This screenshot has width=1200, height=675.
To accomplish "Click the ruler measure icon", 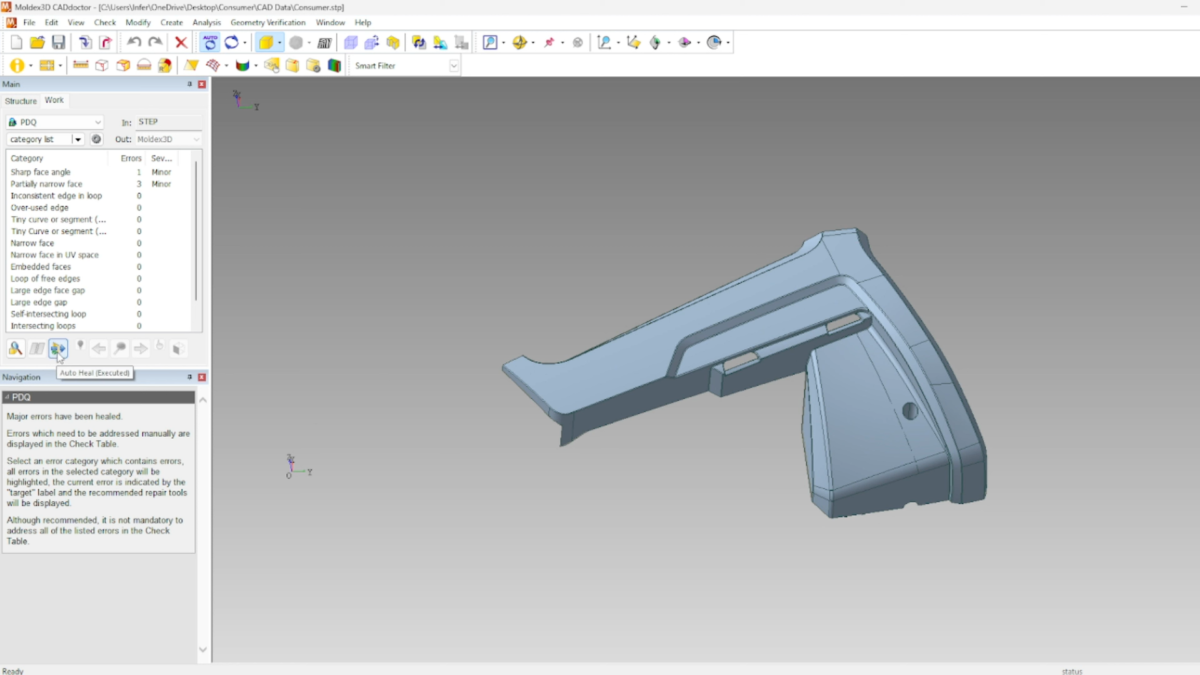I will click(x=81, y=65).
